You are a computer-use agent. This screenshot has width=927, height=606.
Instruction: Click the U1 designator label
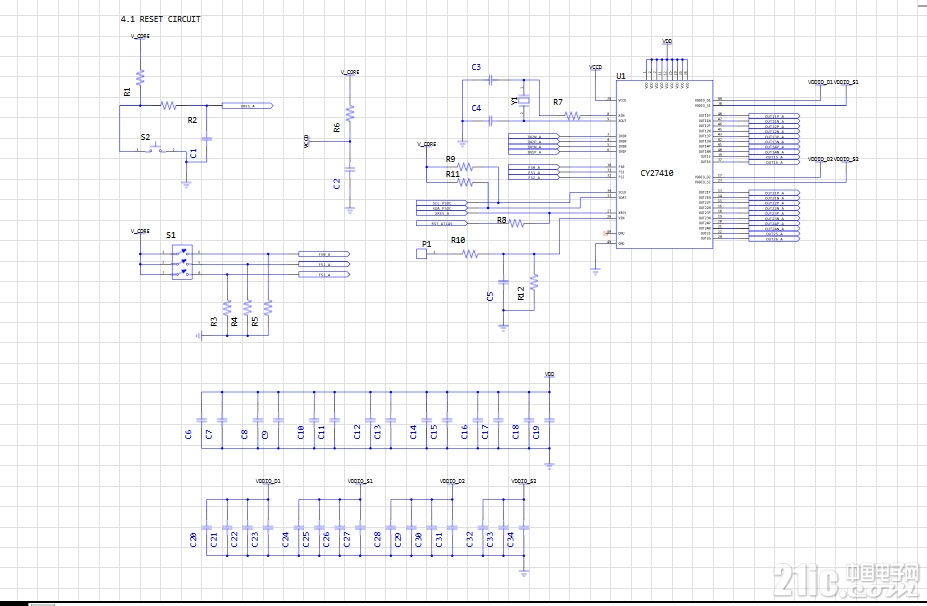tap(621, 76)
